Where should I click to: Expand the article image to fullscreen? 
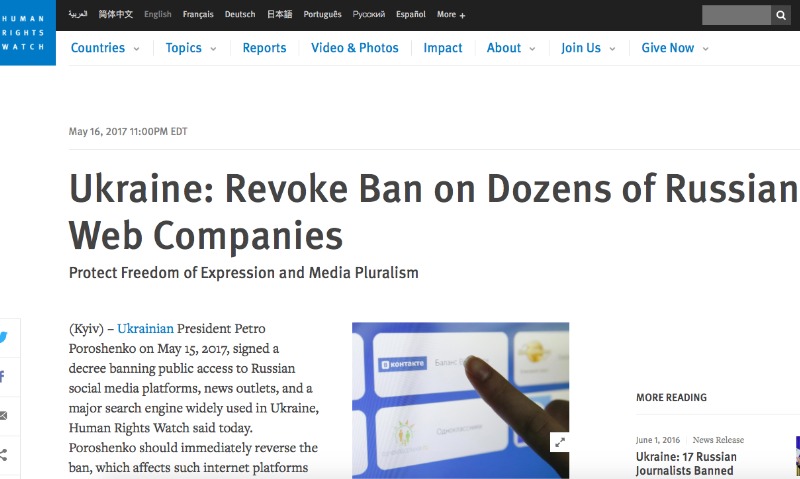tap(559, 442)
